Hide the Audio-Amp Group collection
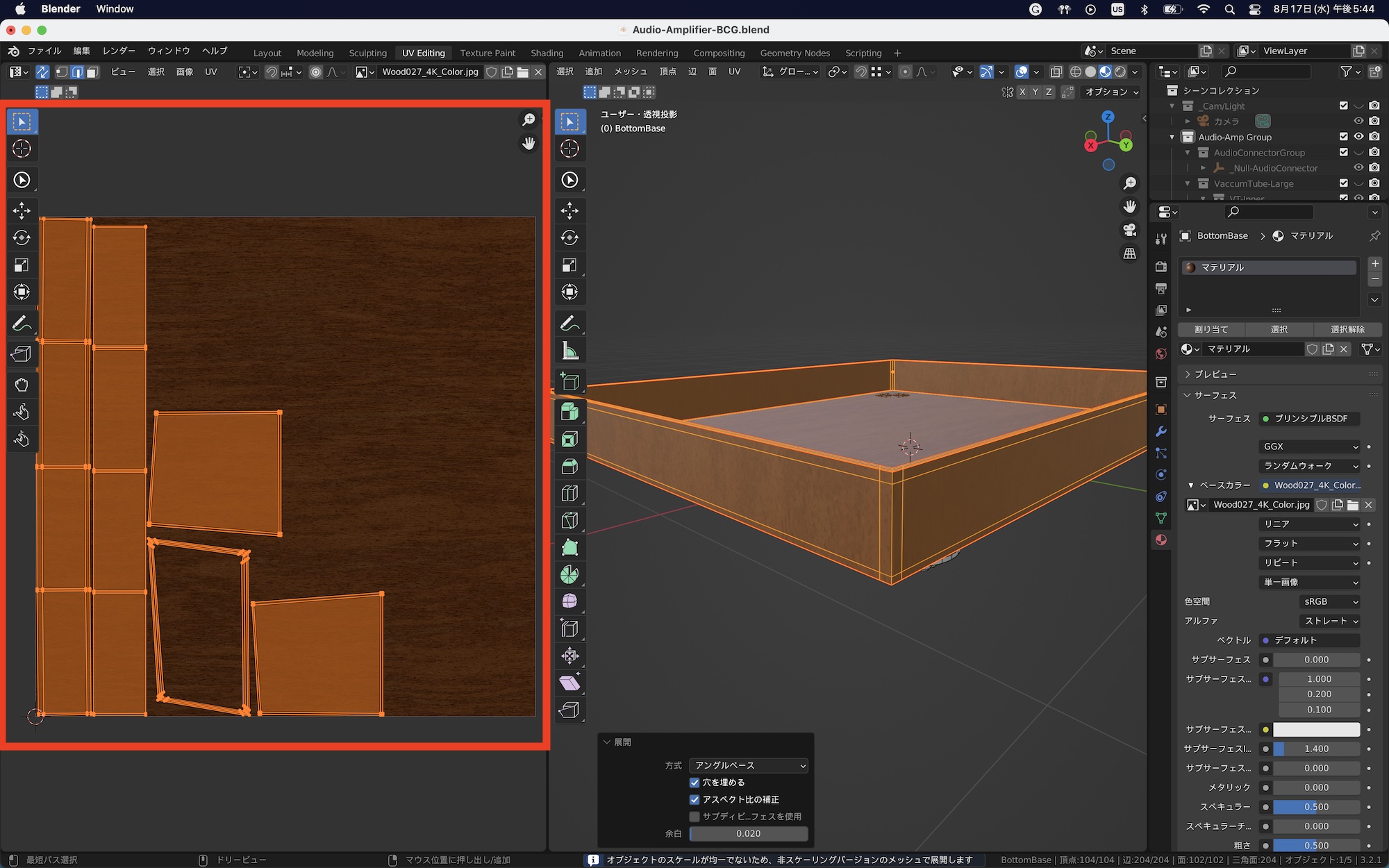The image size is (1389, 868). [1358, 137]
